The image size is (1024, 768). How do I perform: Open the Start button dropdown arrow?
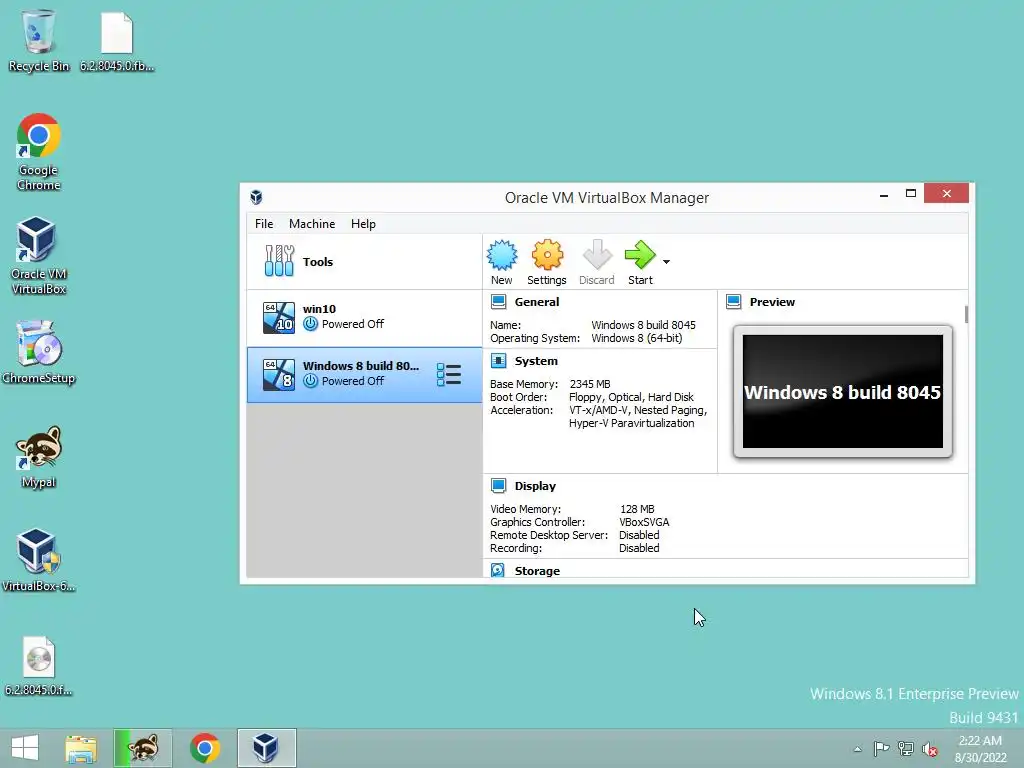(x=666, y=262)
